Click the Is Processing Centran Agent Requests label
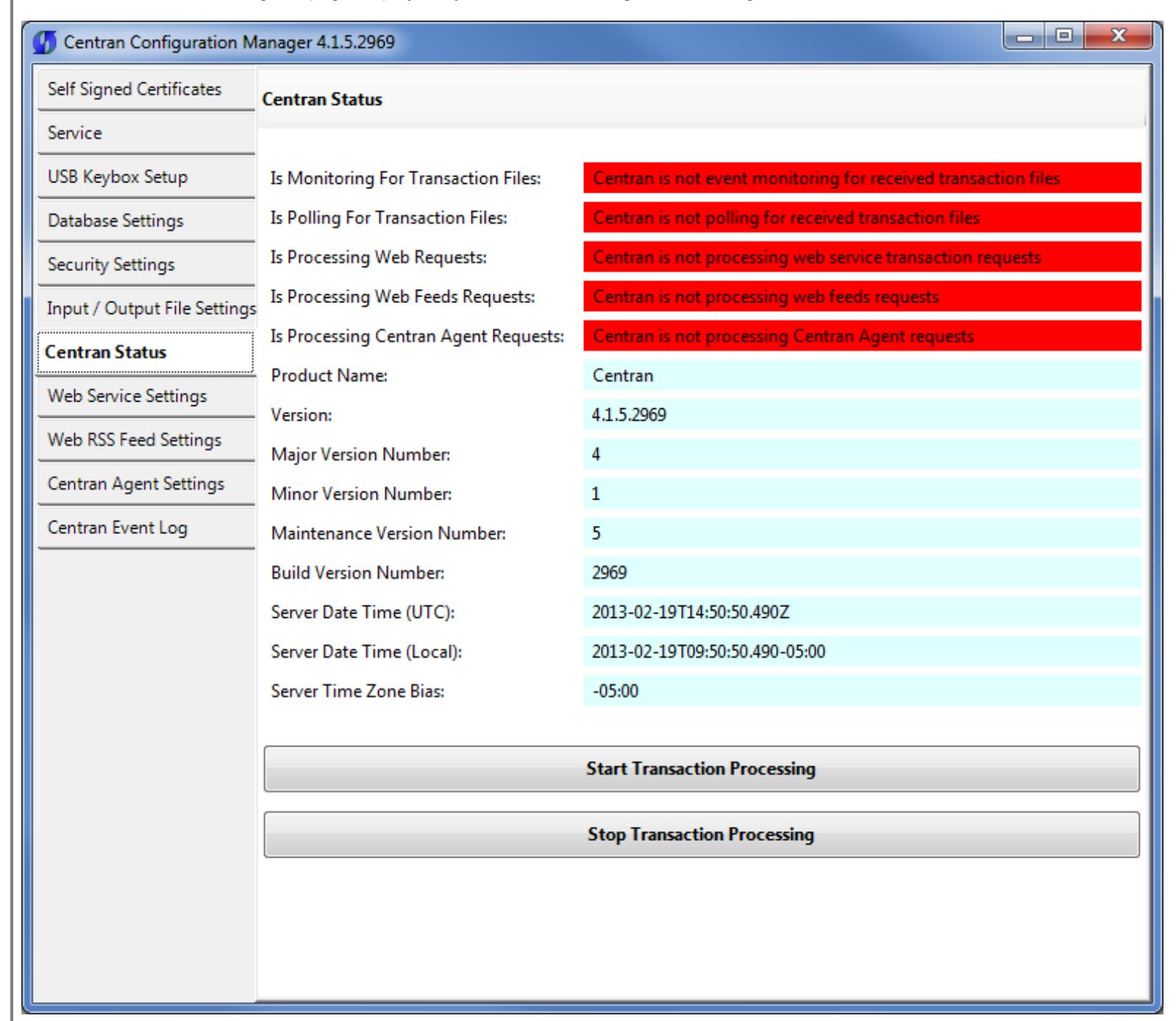The width and height of the screenshot is (1176, 1021). tap(418, 336)
